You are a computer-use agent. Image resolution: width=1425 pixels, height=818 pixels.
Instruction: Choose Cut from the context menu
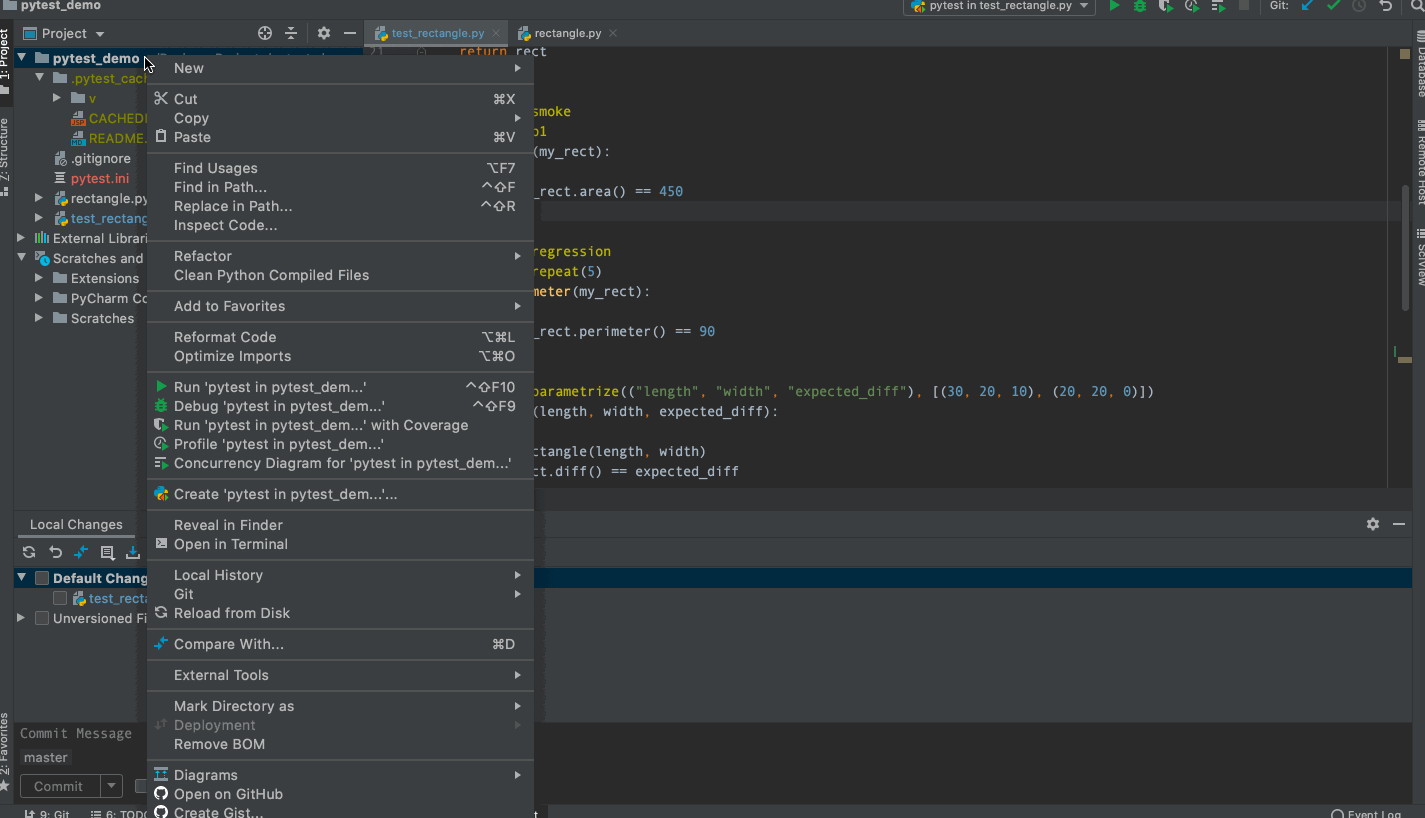(340, 99)
